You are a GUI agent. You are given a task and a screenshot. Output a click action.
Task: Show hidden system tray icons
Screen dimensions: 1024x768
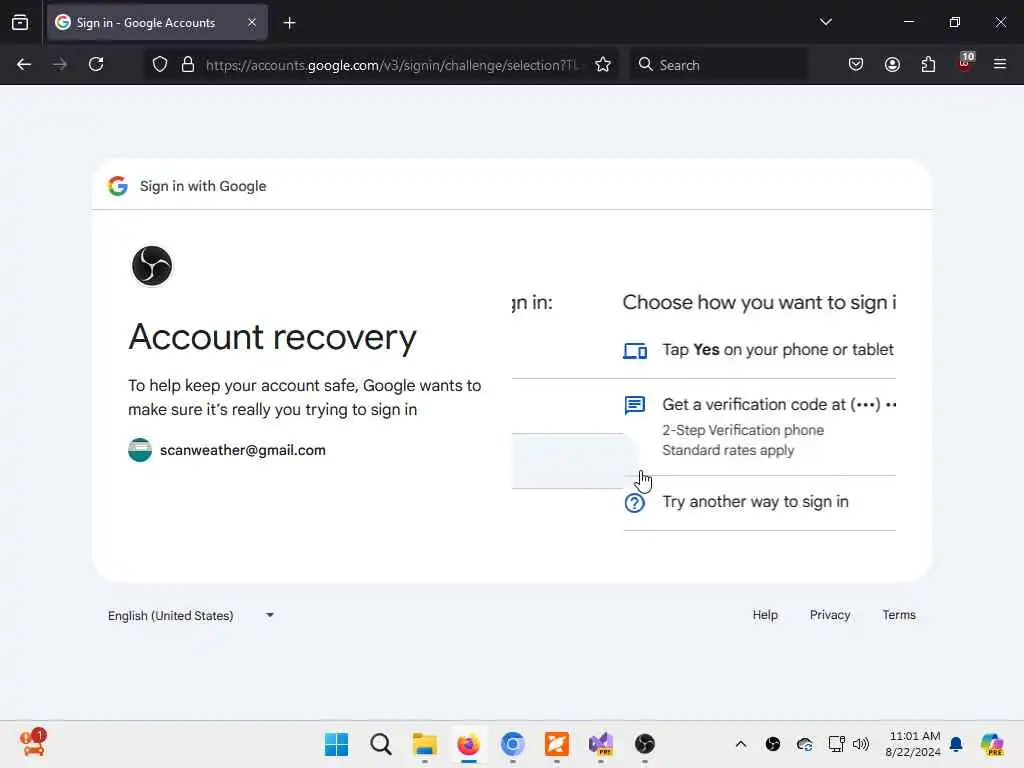coord(741,744)
